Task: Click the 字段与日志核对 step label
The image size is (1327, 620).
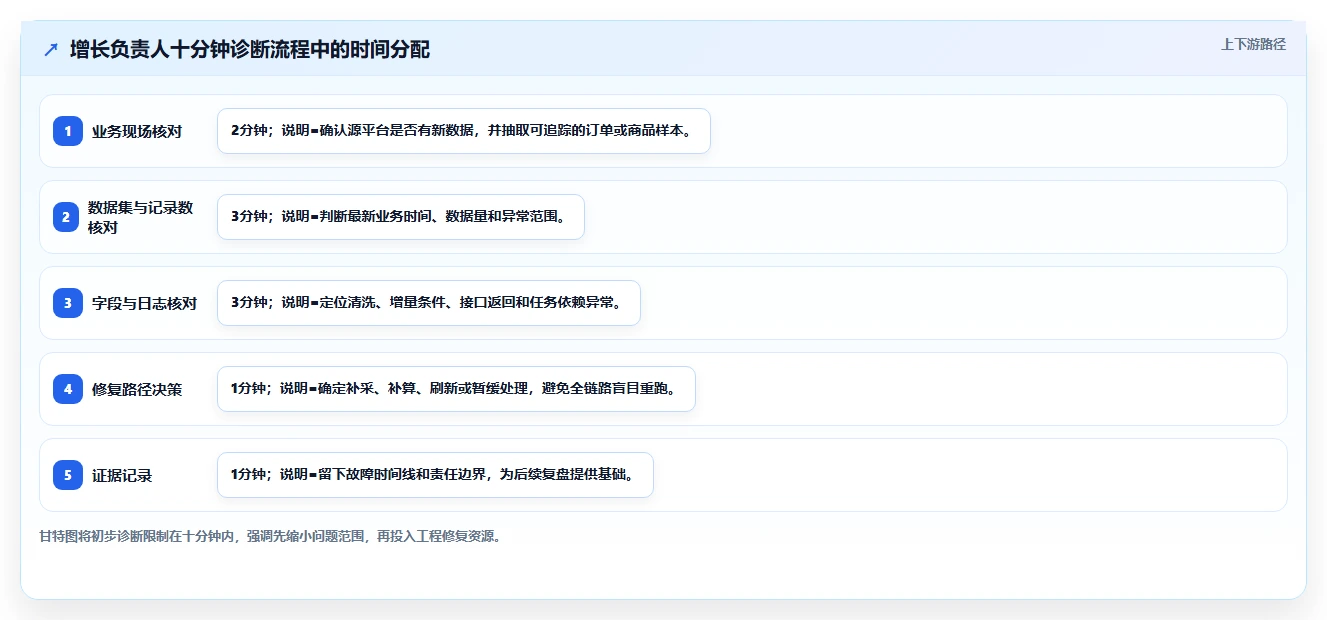Action: pos(144,303)
